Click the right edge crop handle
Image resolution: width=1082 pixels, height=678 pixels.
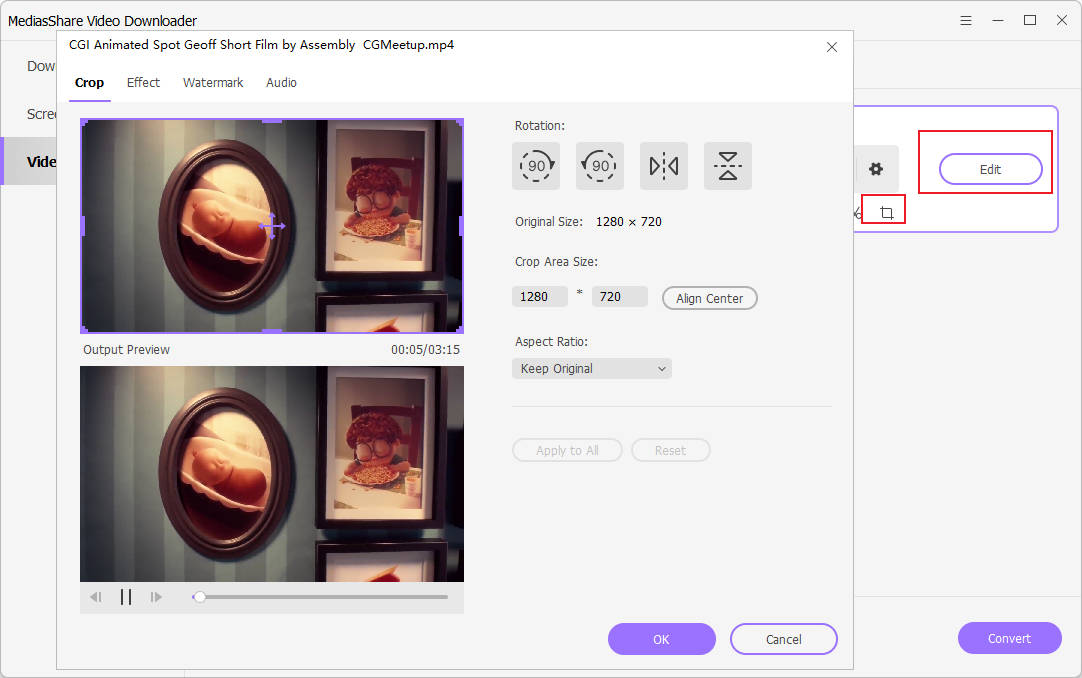pyautogui.click(x=461, y=226)
